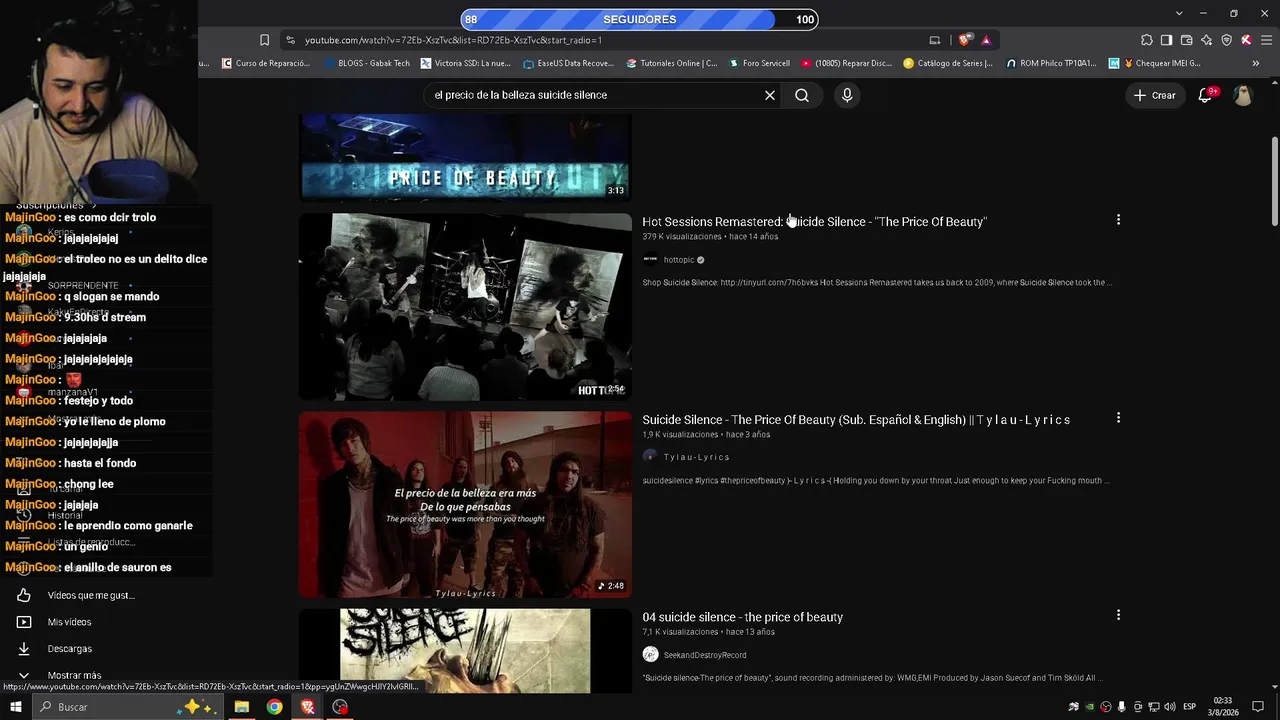1280x720 pixels.
Task: Click the YouTube search magnifier button
Action: pyautogui.click(x=802, y=95)
